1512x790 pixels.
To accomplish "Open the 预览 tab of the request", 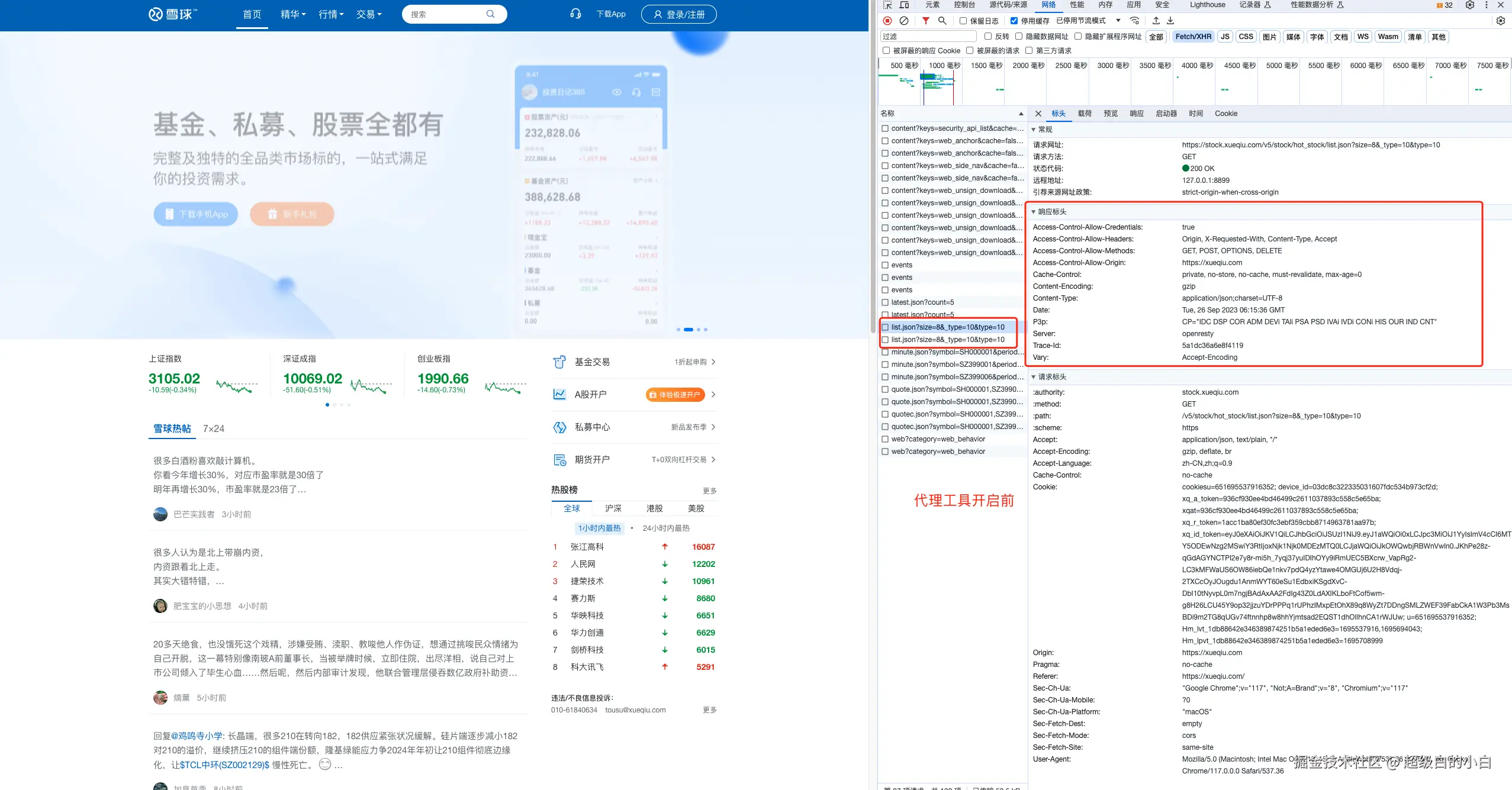I will 1111,114.
